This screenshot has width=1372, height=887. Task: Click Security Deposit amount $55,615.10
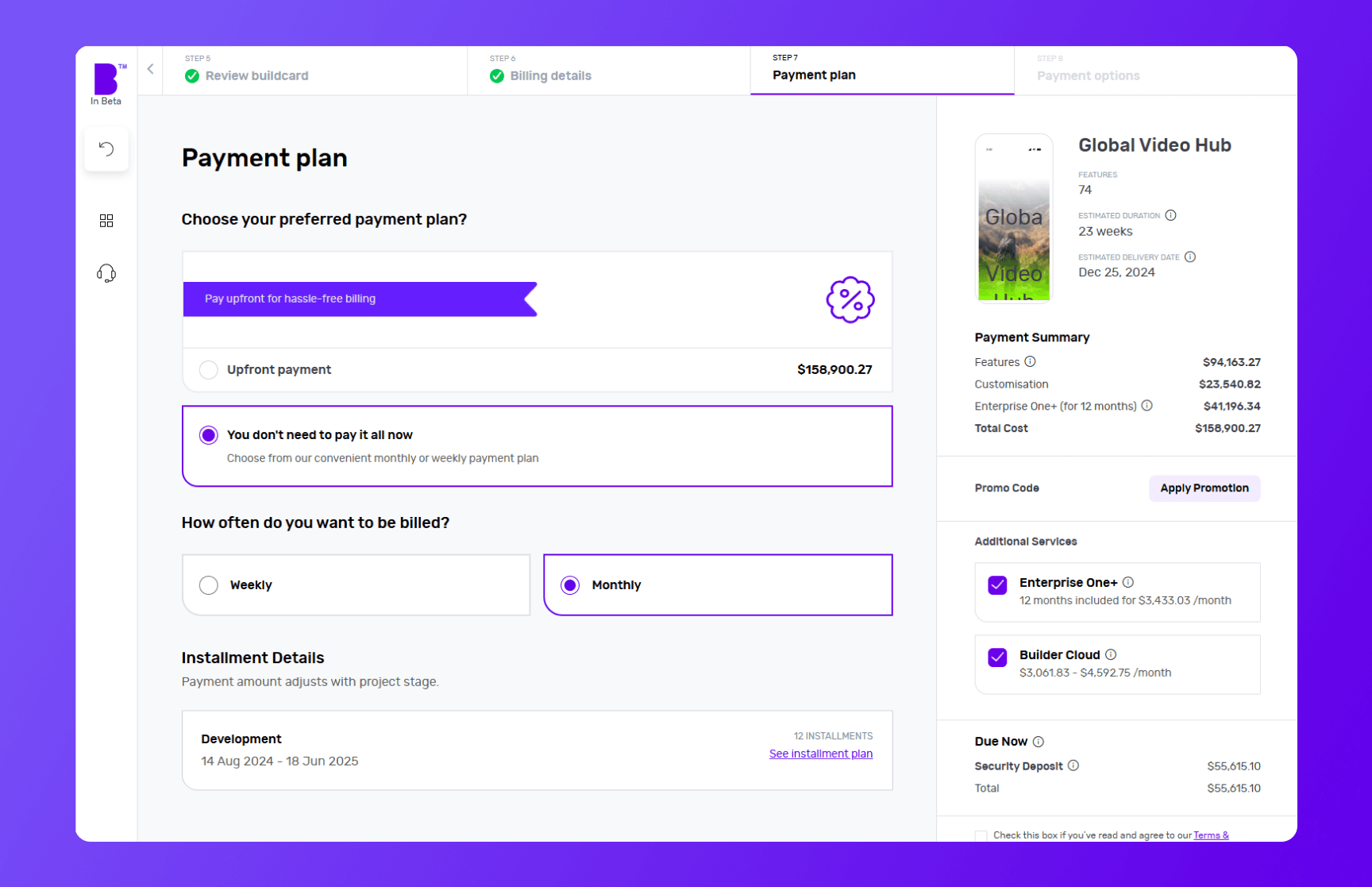[1233, 766]
